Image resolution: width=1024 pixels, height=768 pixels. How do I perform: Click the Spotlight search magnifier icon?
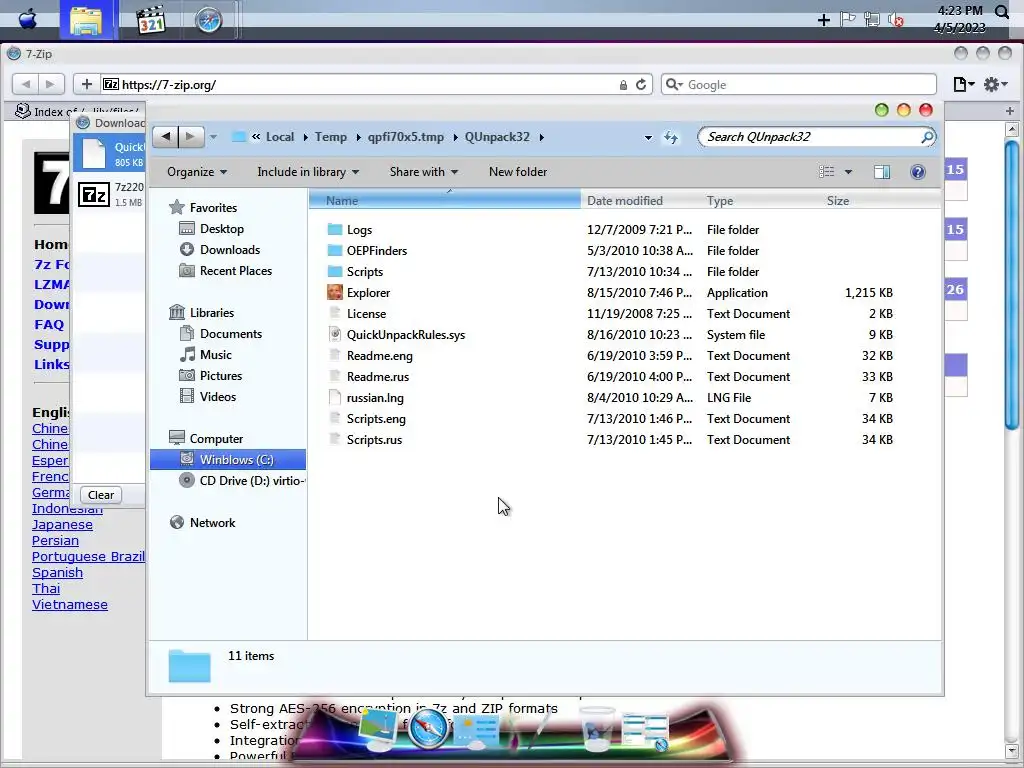click(x=1002, y=12)
